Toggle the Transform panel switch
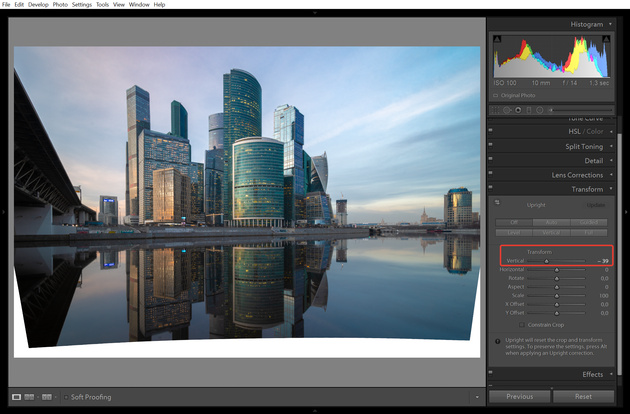This screenshot has height=414, width=630. tap(491, 187)
